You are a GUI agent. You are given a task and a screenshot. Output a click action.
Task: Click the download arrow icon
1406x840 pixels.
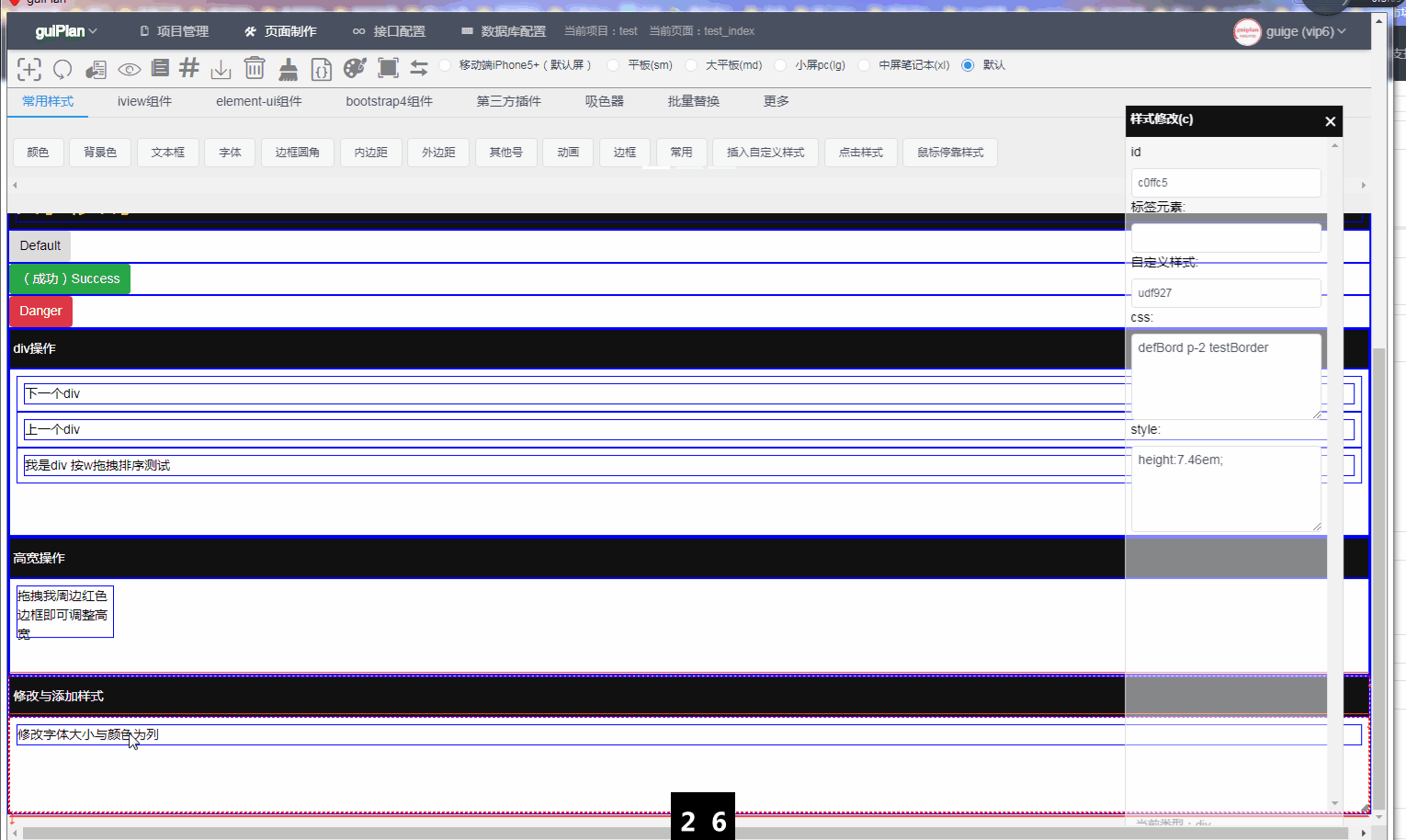click(221, 69)
